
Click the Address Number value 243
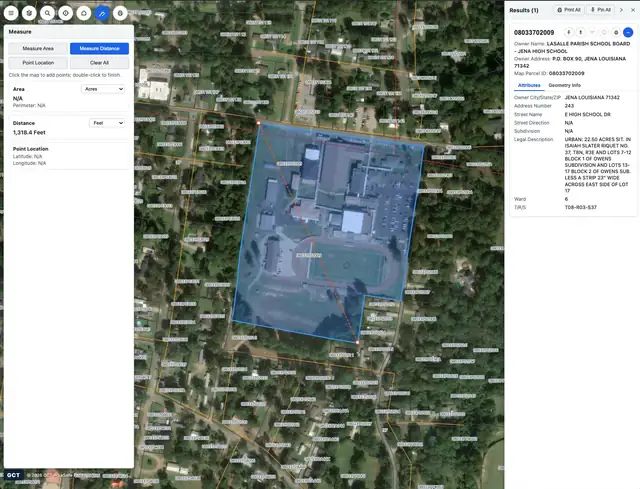pyautogui.click(x=569, y=106)
